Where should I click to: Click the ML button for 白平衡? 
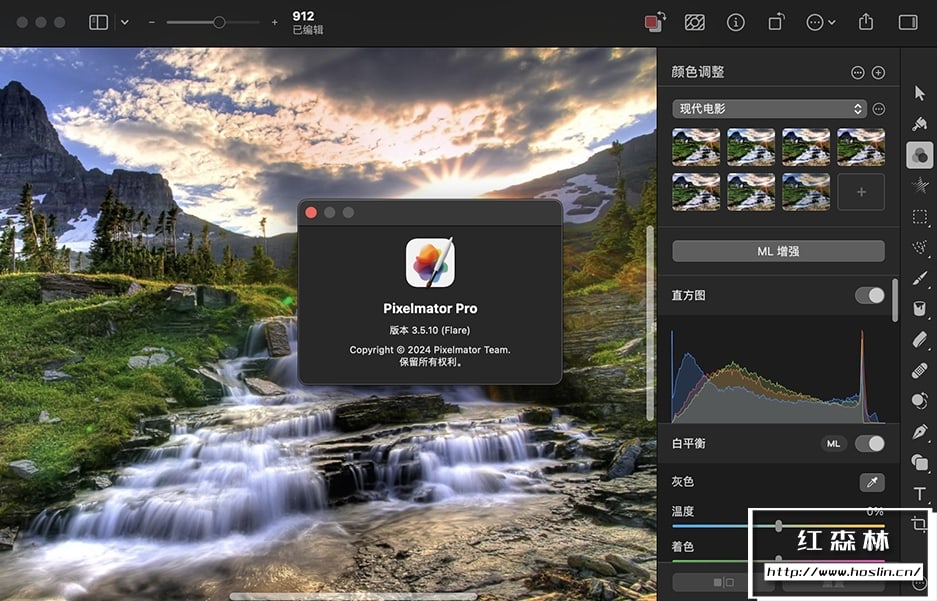click(x=833, y=444)
